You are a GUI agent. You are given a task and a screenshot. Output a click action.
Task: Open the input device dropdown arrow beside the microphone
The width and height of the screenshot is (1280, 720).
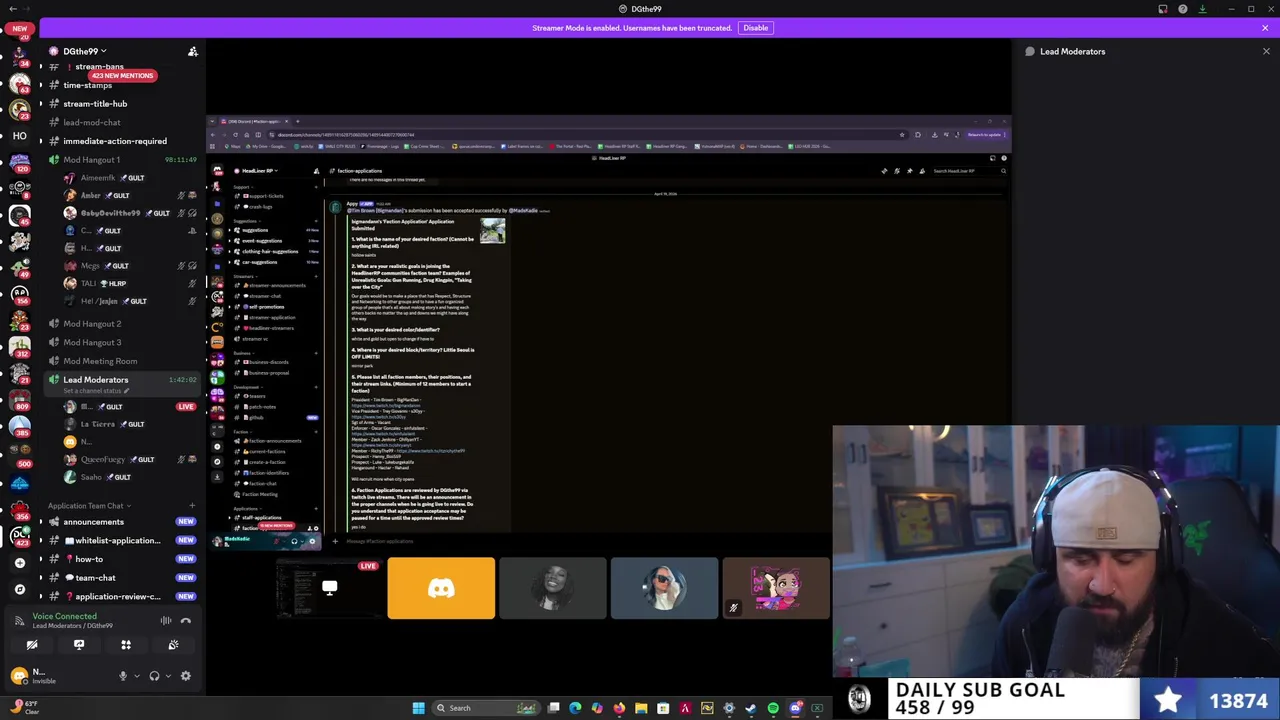[x=135, y=676]
